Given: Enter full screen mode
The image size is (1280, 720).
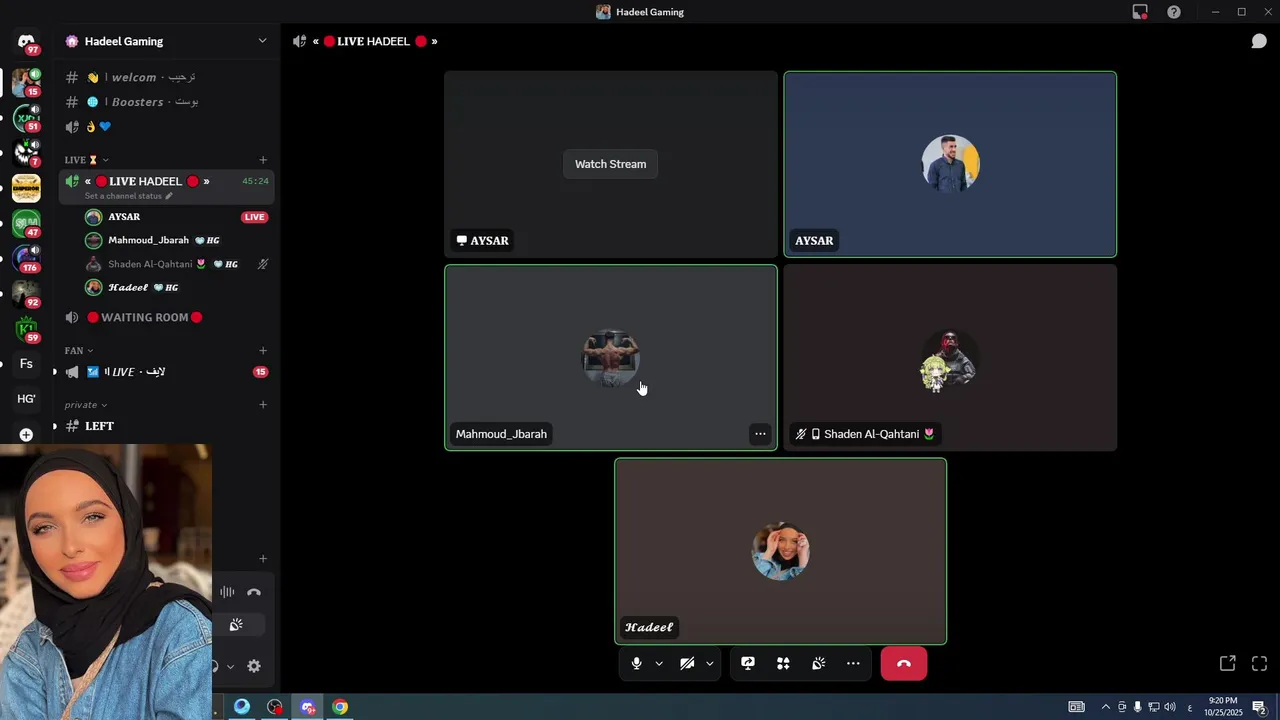Looking at the screenshot, I should [x=1259, y=663].
